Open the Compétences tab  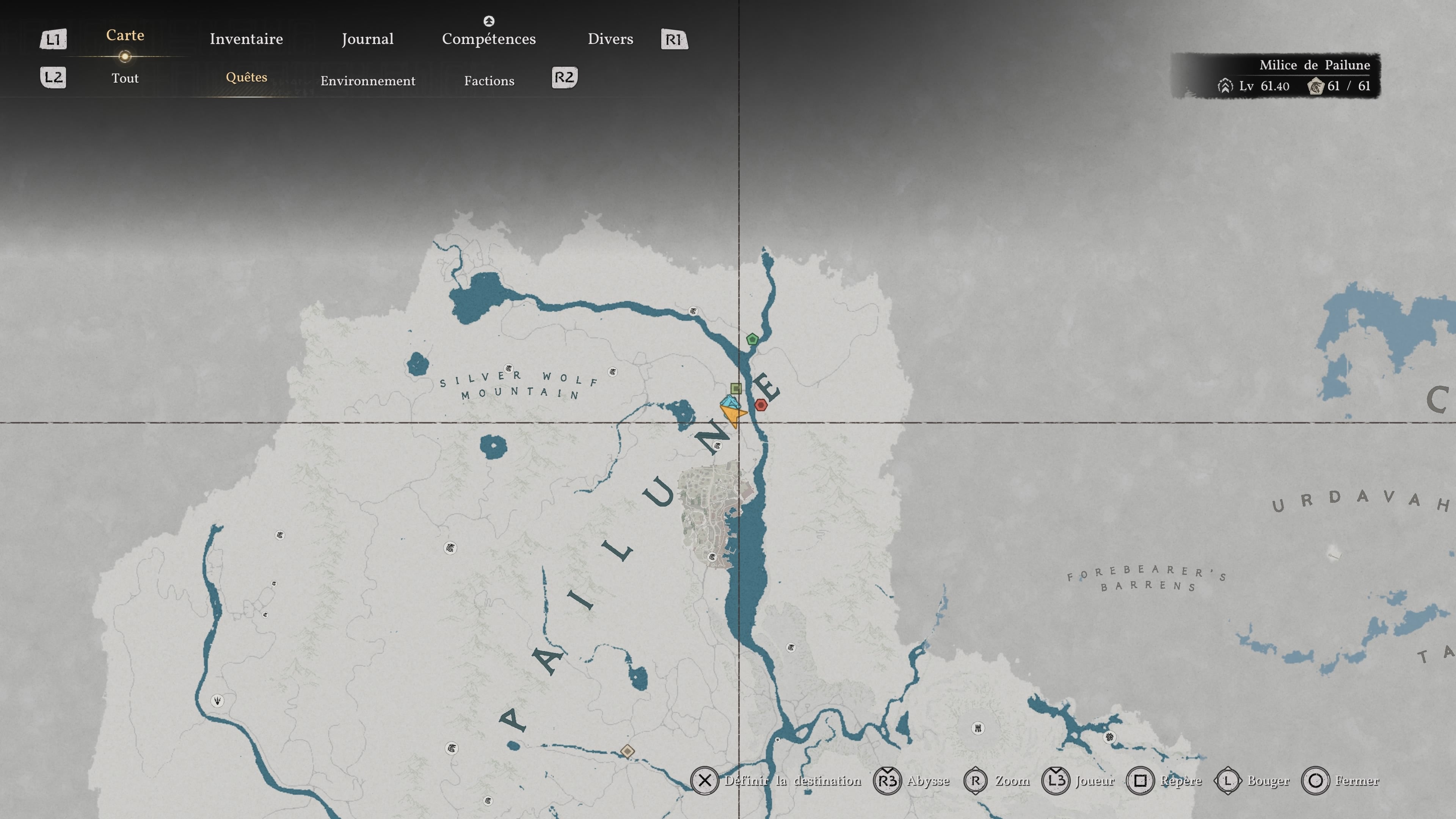click(489, 39)
